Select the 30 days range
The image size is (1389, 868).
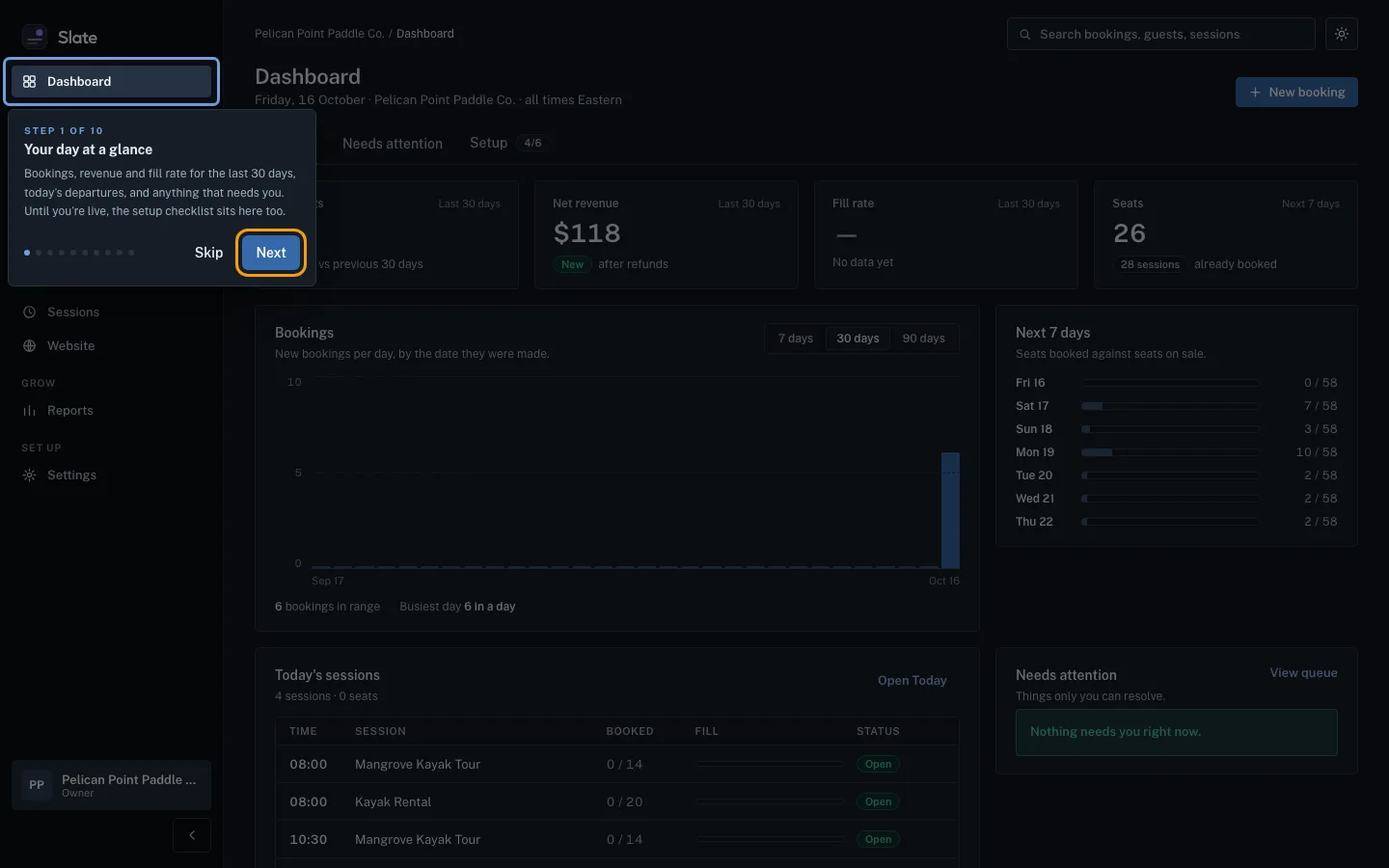click(x=858, y=339)
